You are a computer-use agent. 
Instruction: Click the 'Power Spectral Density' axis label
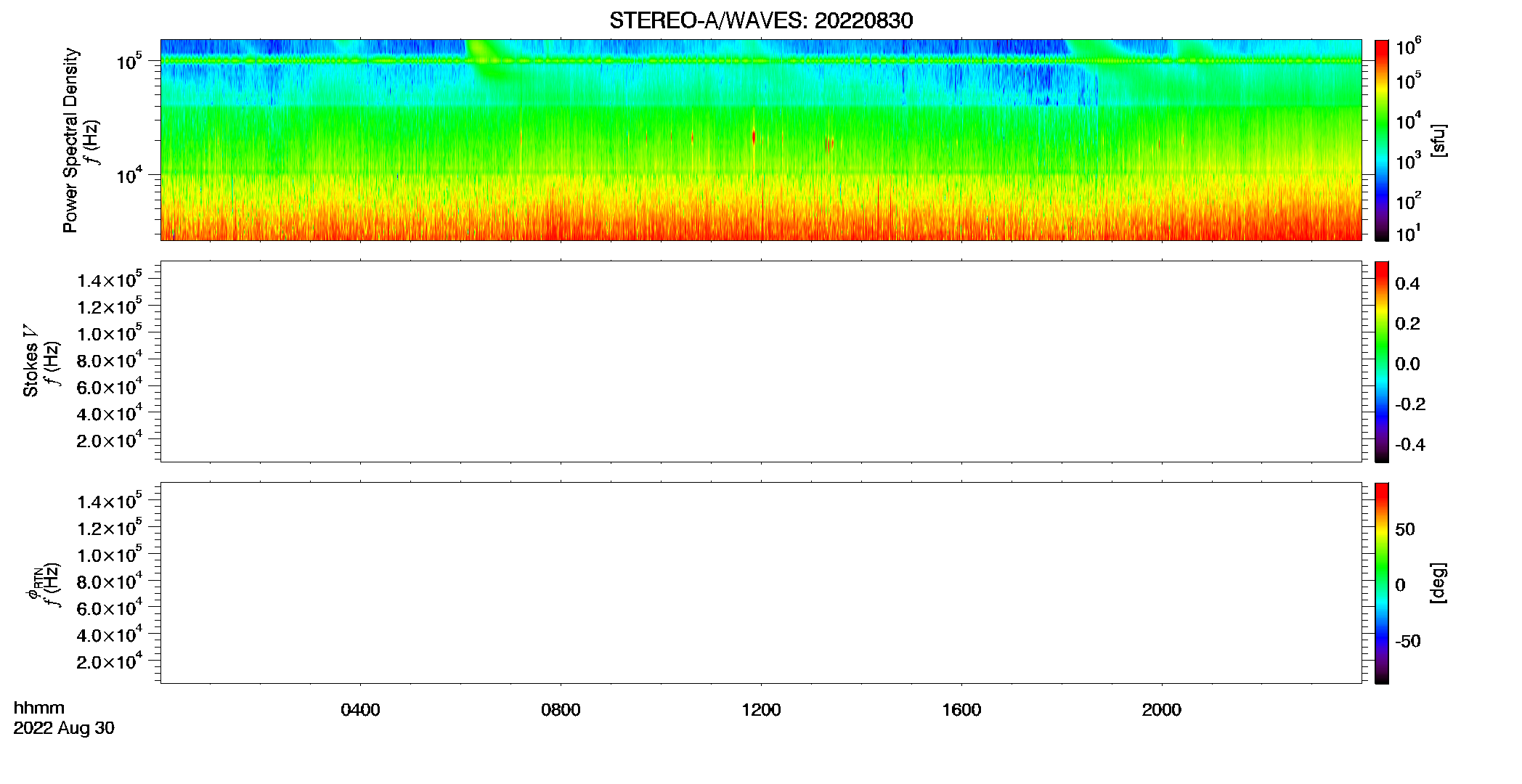click(70, 140)
